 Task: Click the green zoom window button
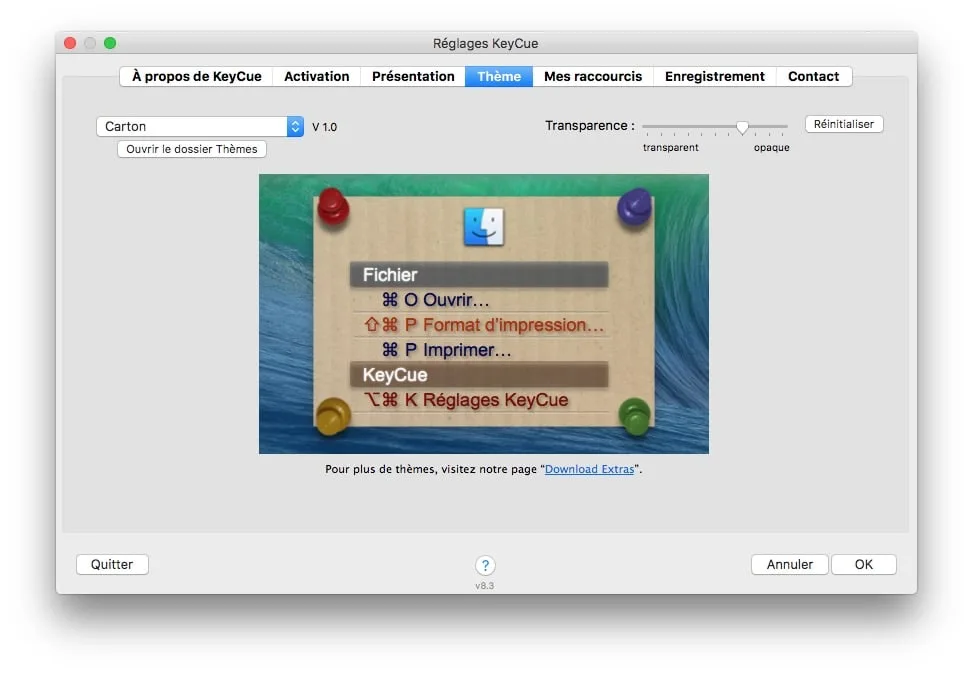[110, 43]
